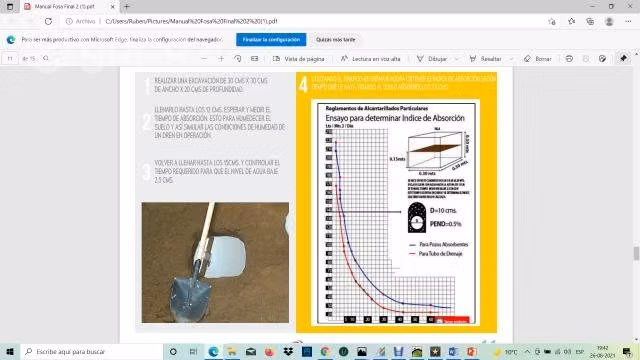The image size is (640, 360).
Task: Close the Manual Fosa Final PDF tab
Action: point(113,7)
